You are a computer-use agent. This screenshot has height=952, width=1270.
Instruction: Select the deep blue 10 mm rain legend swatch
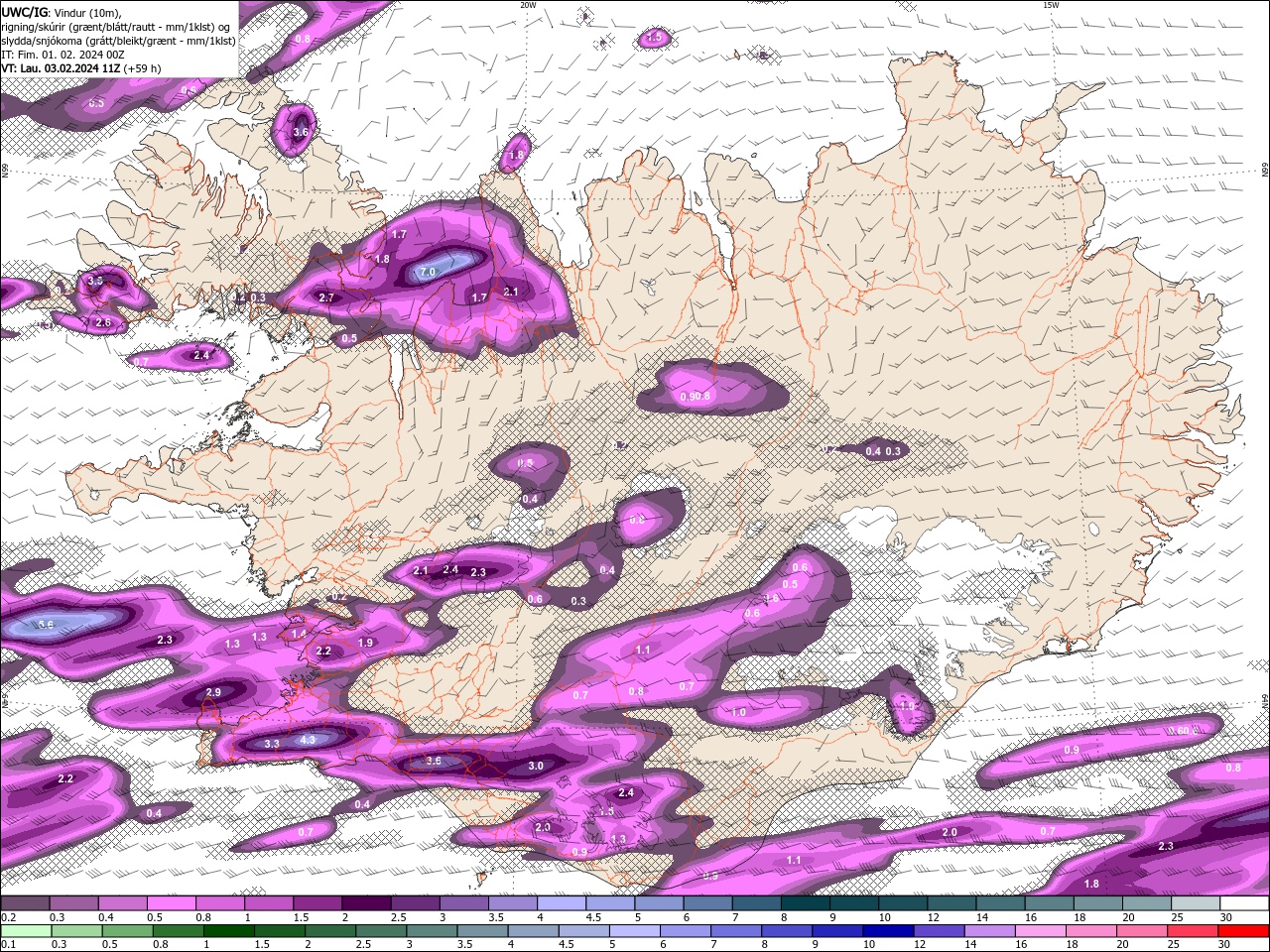[887, 931]
